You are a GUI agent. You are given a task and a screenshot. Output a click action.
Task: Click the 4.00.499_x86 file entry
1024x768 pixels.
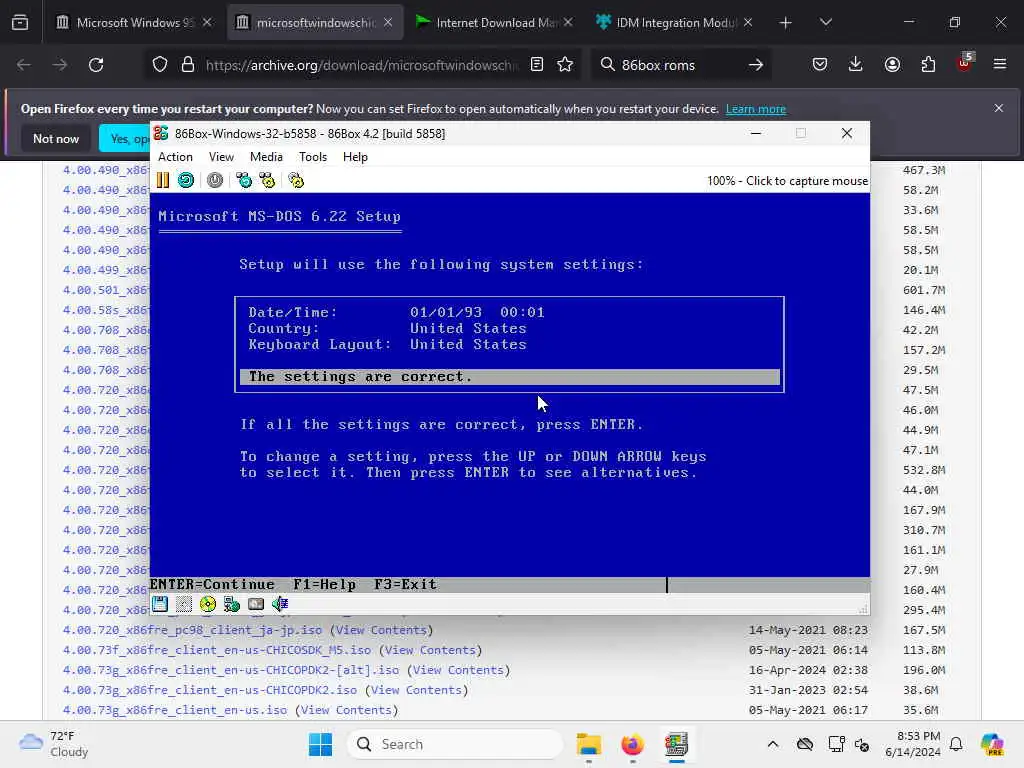105,270
